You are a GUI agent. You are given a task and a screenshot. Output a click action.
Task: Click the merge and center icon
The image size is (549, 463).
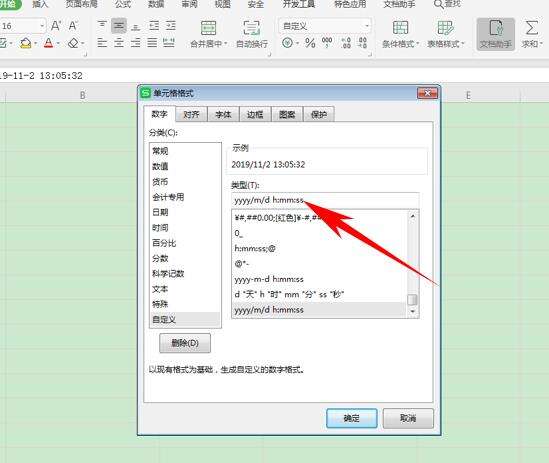point(208,28)
